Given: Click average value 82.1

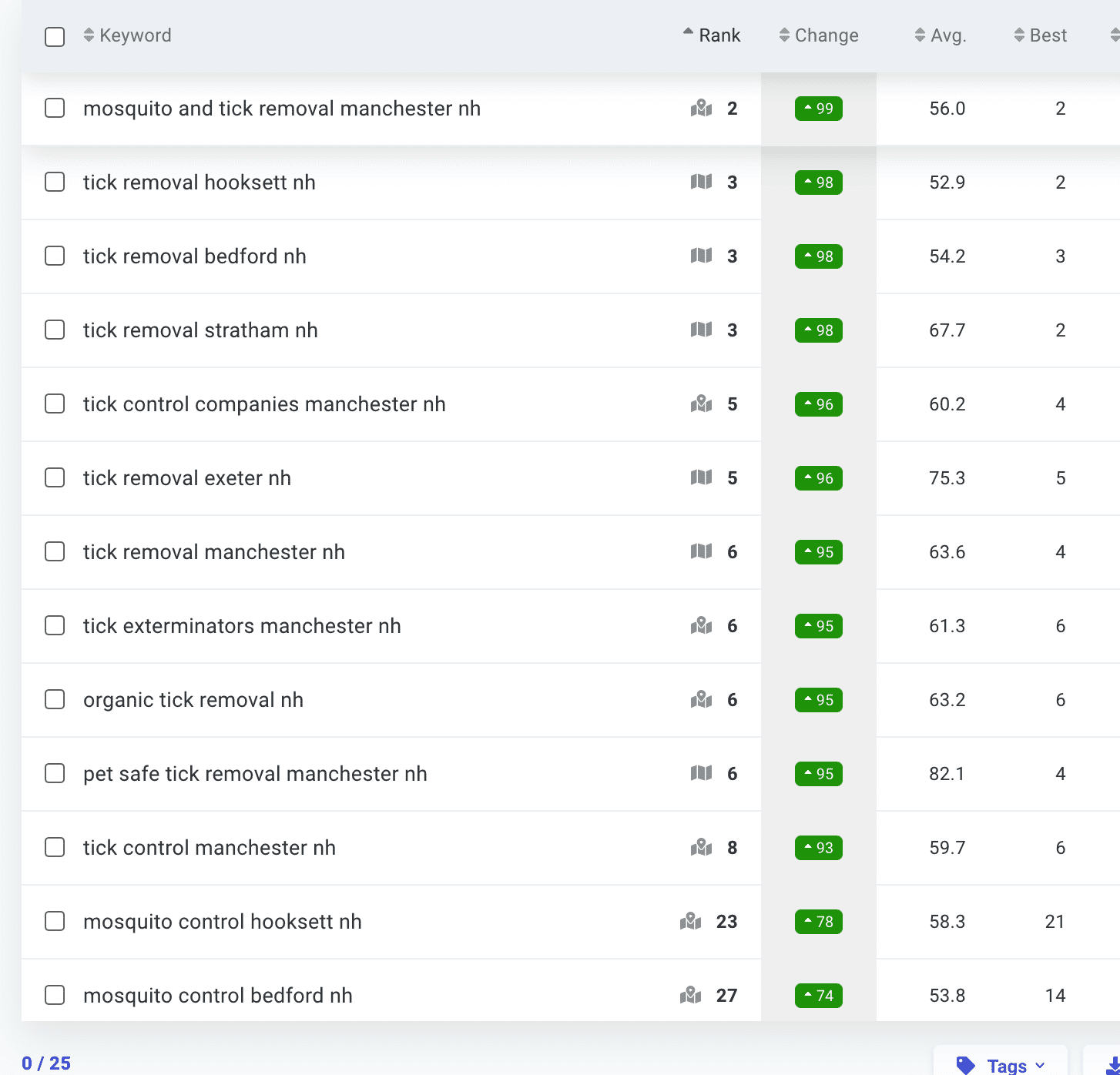Looking at the screenshot, I should point(947,774).
